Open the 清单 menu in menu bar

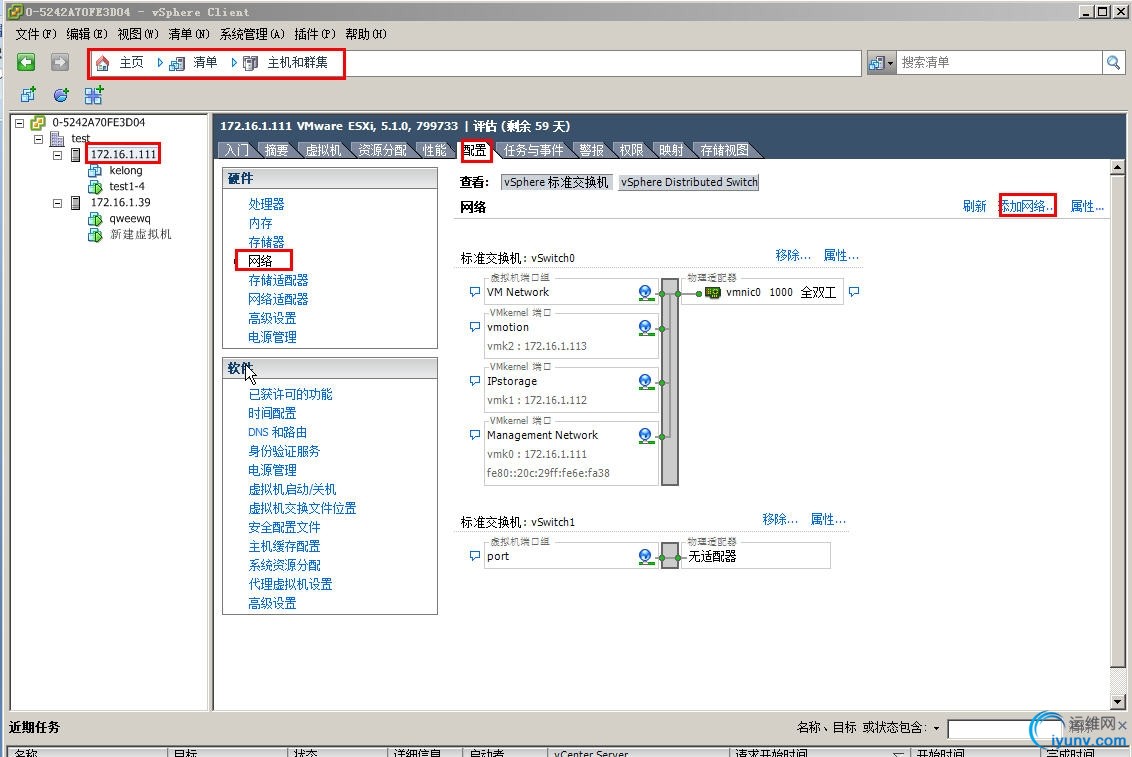189,34
